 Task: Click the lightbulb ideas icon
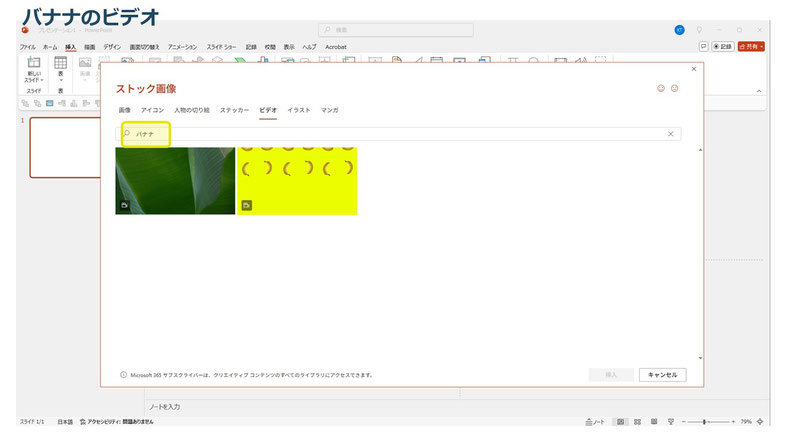click(x=699, y=30)
